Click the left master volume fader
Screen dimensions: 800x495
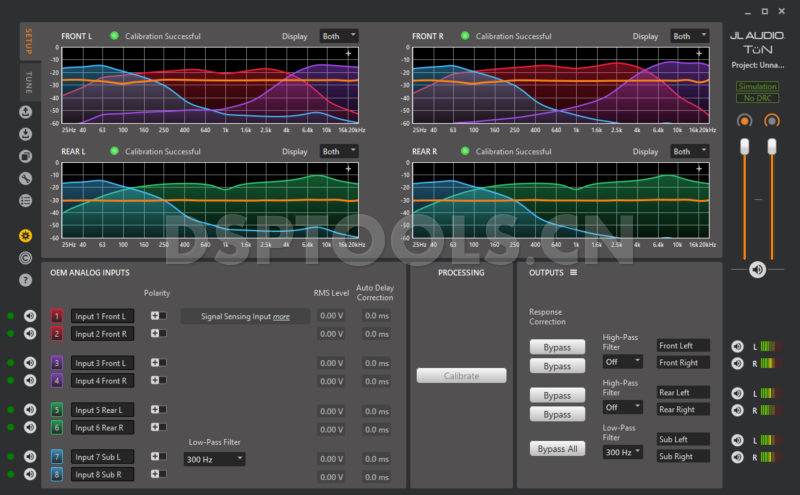click(743, 147)
